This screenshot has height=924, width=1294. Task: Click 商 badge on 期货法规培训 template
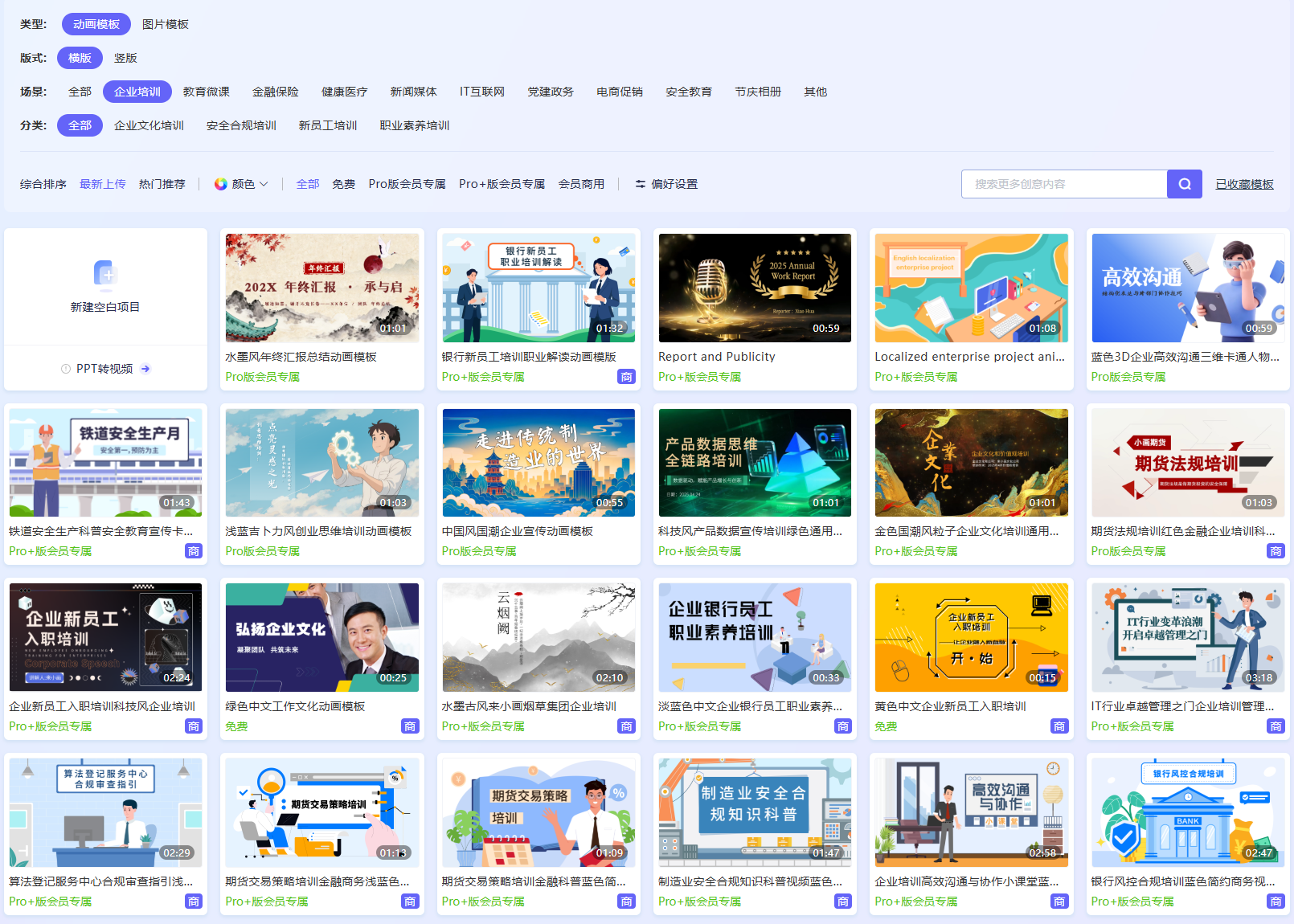pyautogui.click(x=1276, y=551)
